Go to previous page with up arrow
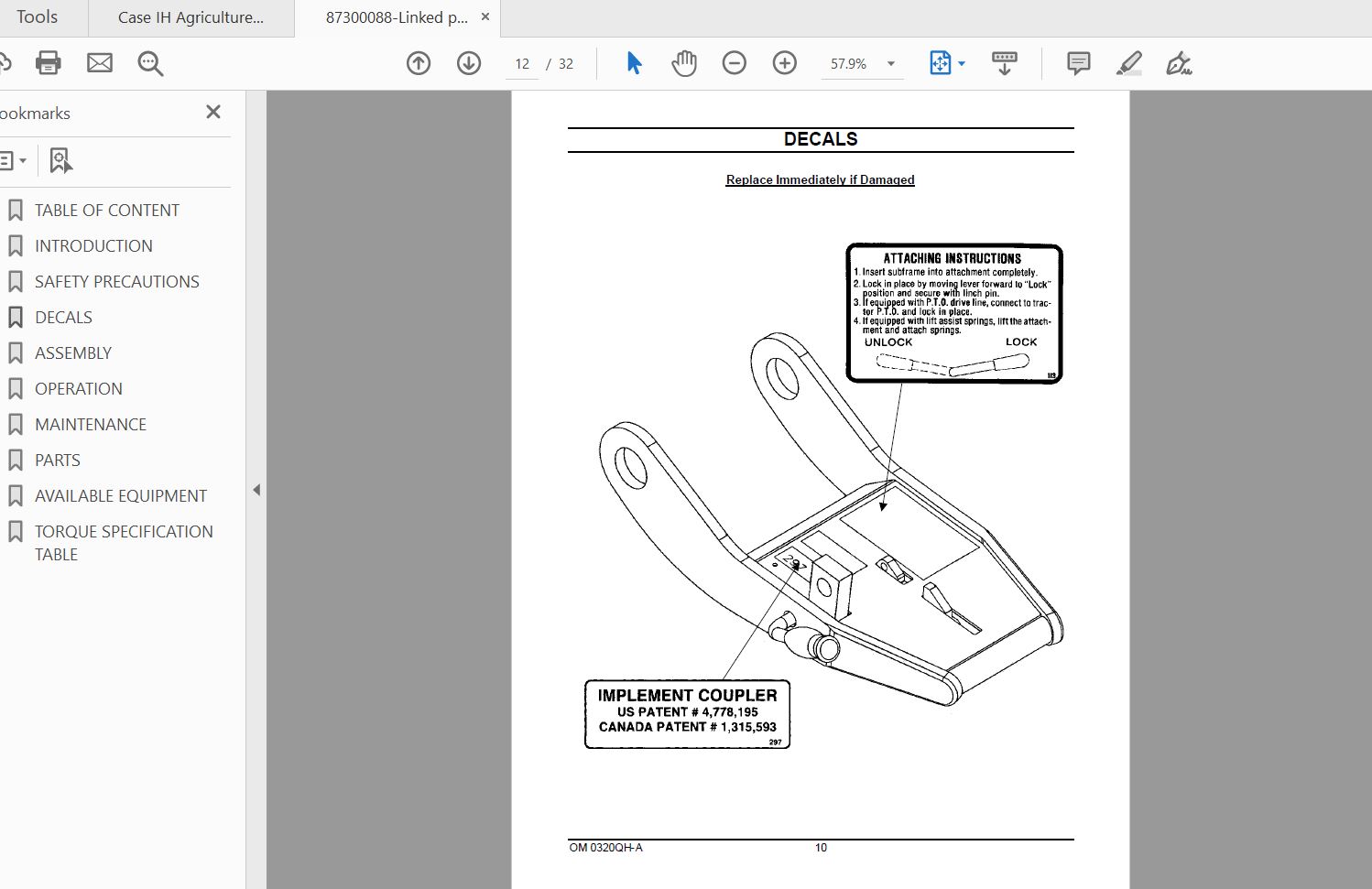1372x889 pixels. (419, 63)
